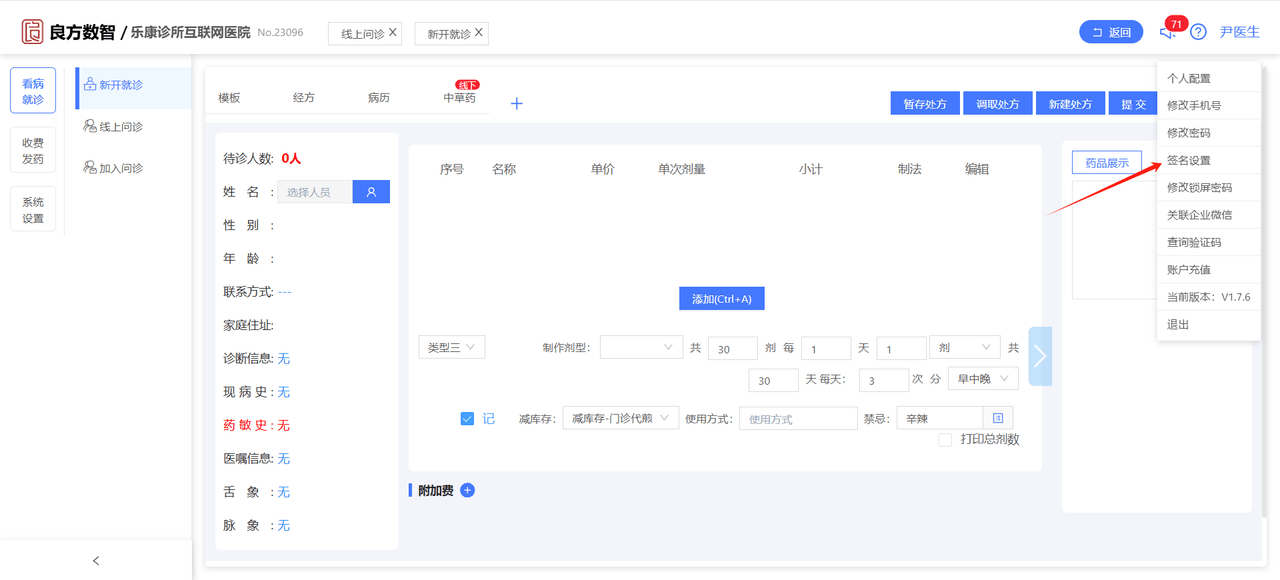The image size is (1280, 580).
Task: Click the 良方数智 logo
Action: [68, 32]
